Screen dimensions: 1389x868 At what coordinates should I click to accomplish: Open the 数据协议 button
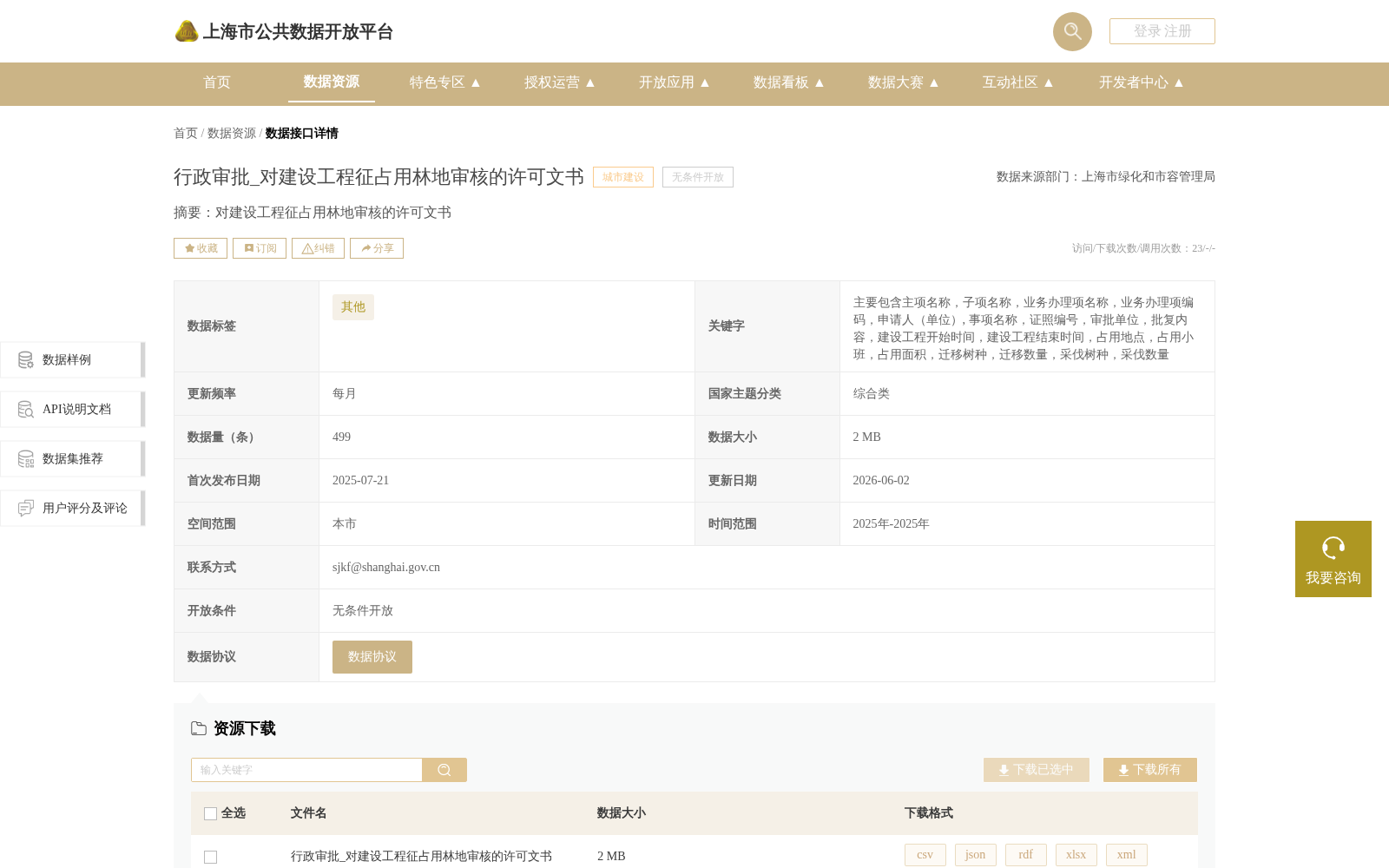[372, 657]
